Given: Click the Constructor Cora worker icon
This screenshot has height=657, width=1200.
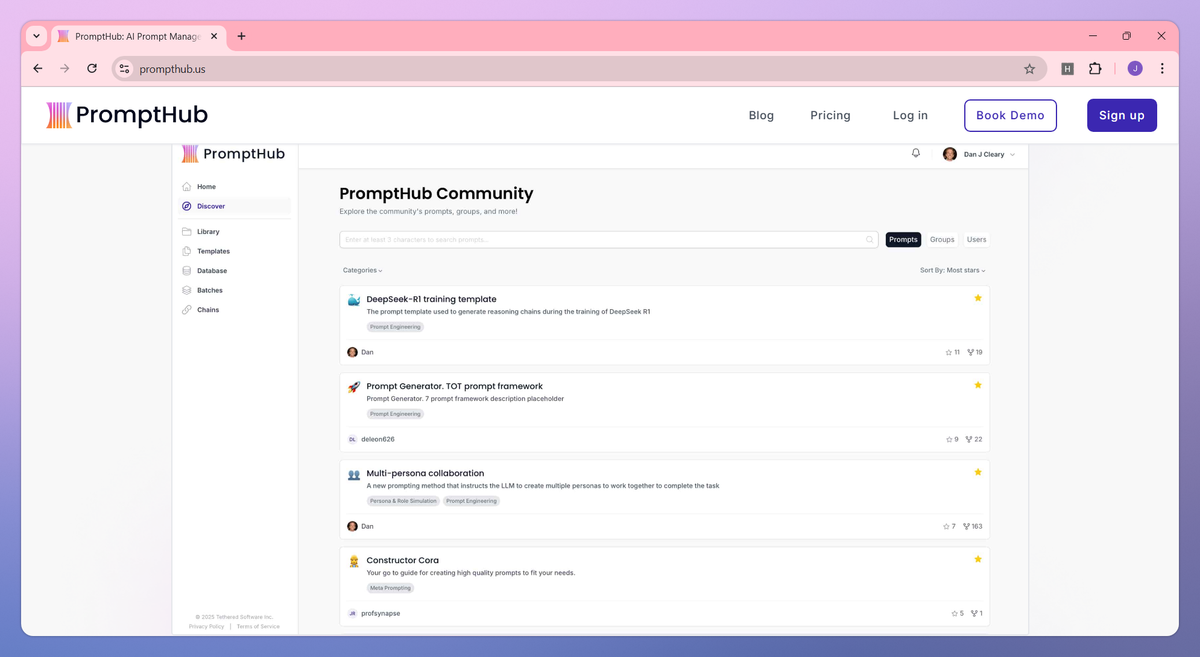Looking at the screenshot, I should point(354,561).
